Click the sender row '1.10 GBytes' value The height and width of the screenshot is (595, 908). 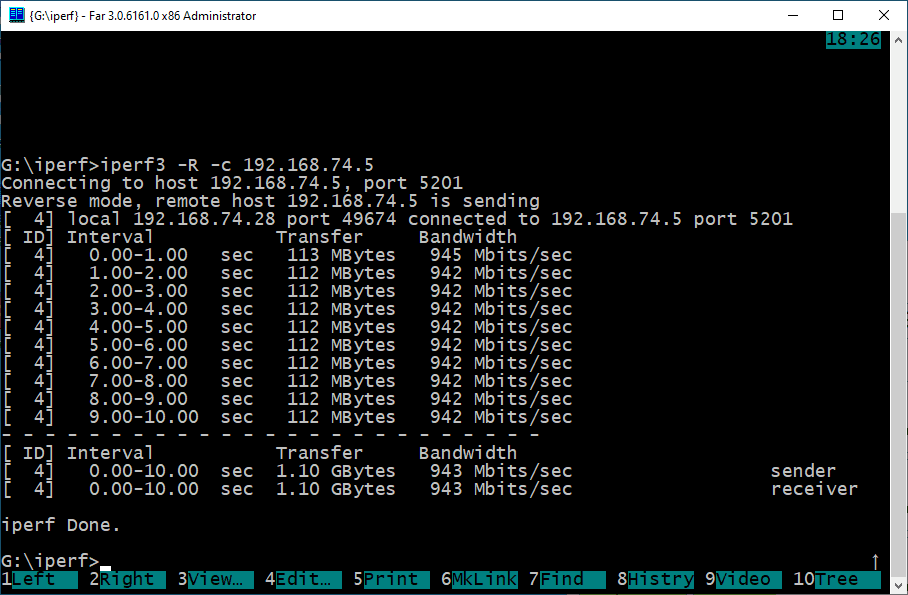pyautogui.click(x=335, y=471)
